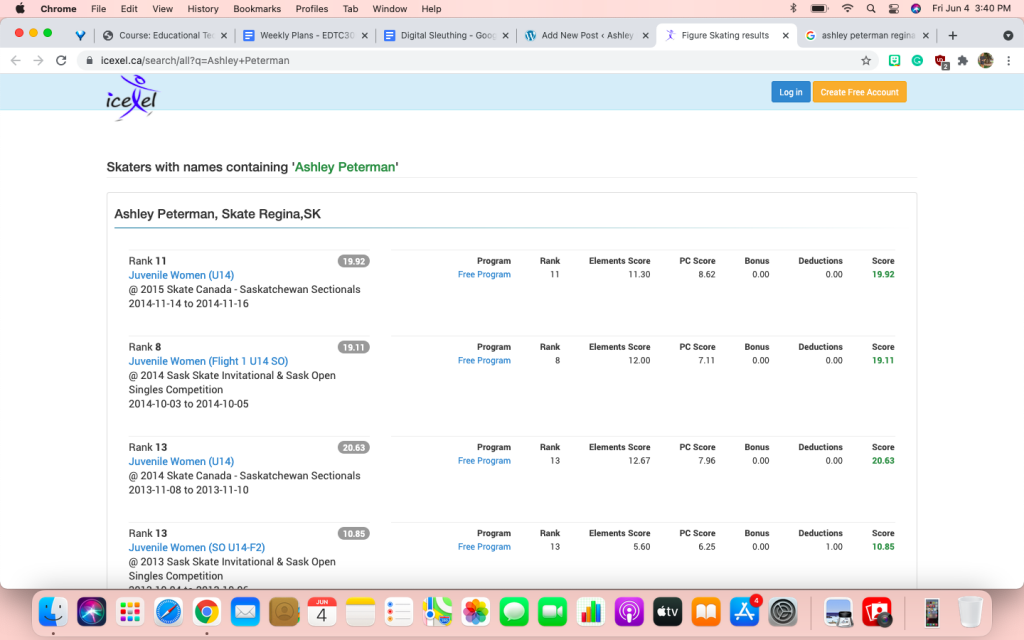Open Calendar from the Dock
Viewport: 1024px width, 640px height.
click(322, 612)
